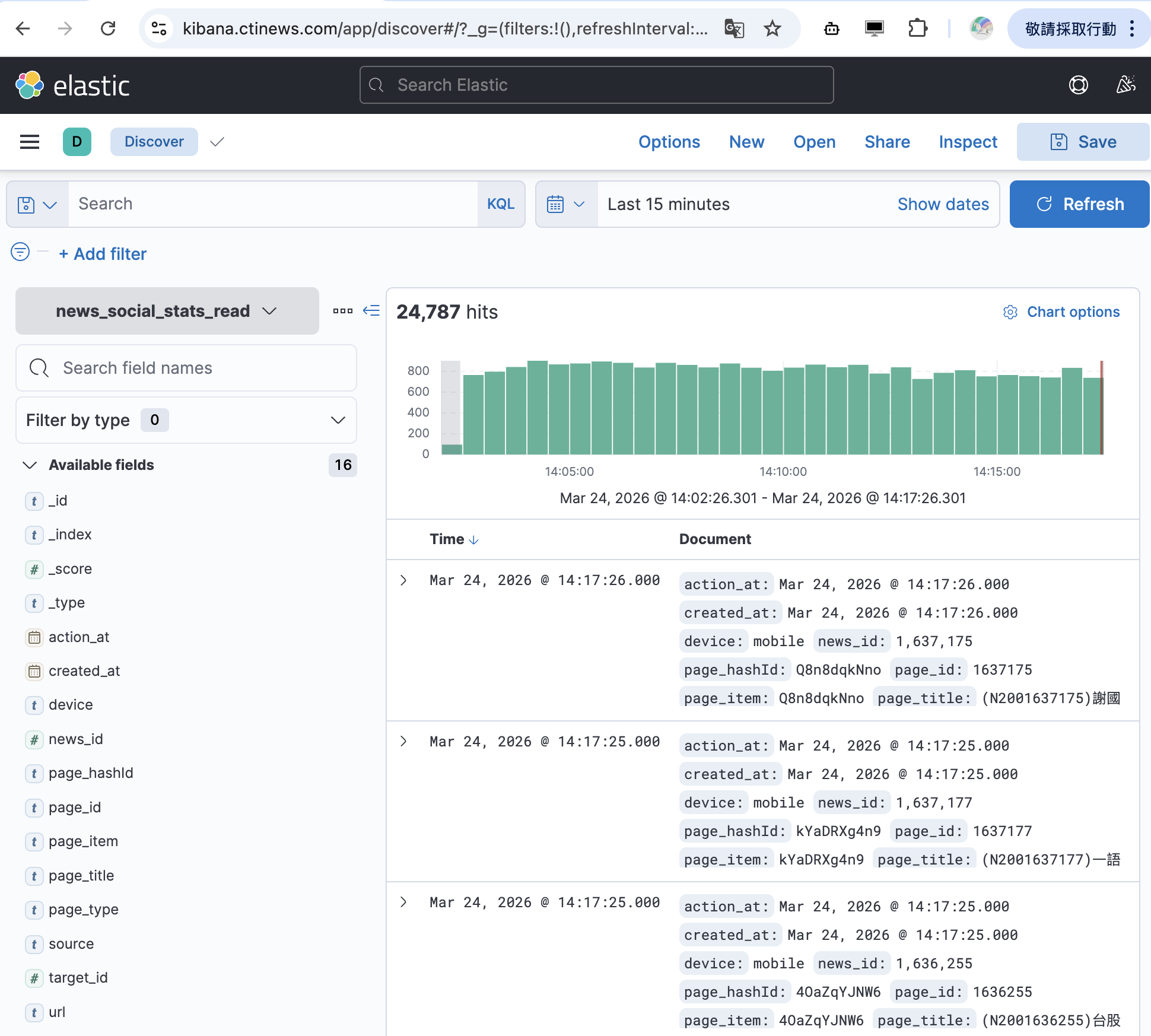Click Add filter link

pos(103,254)
